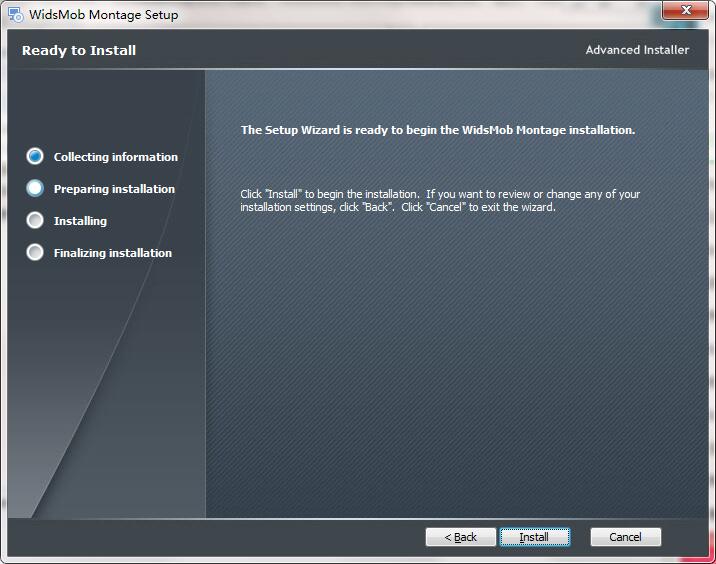Click the WidsMob Montage Setup title text
Screen dimensions: 716x564
104,15
